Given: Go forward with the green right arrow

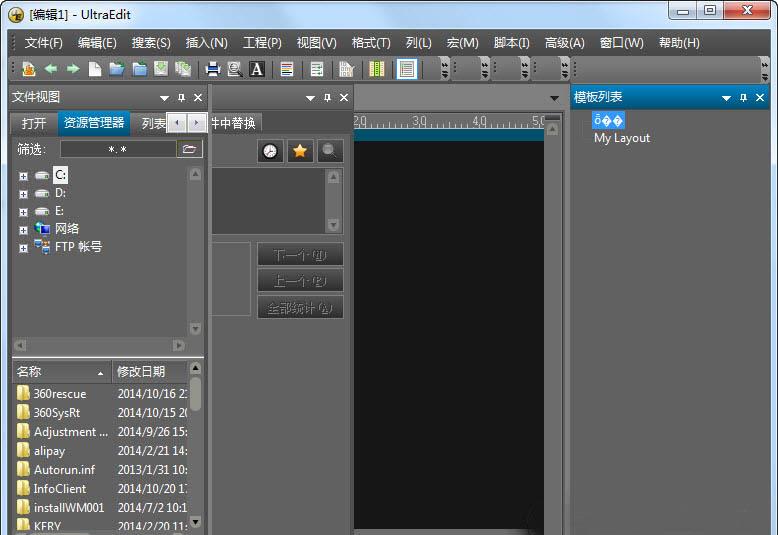Looking at the screenshot, I should click(x=73, y=68).
